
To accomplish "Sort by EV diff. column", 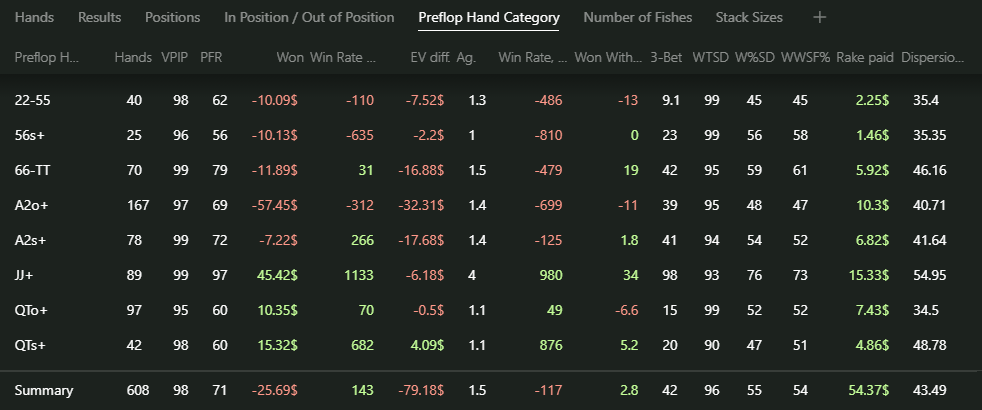I will pyautogui.click(x=430, y=58).
